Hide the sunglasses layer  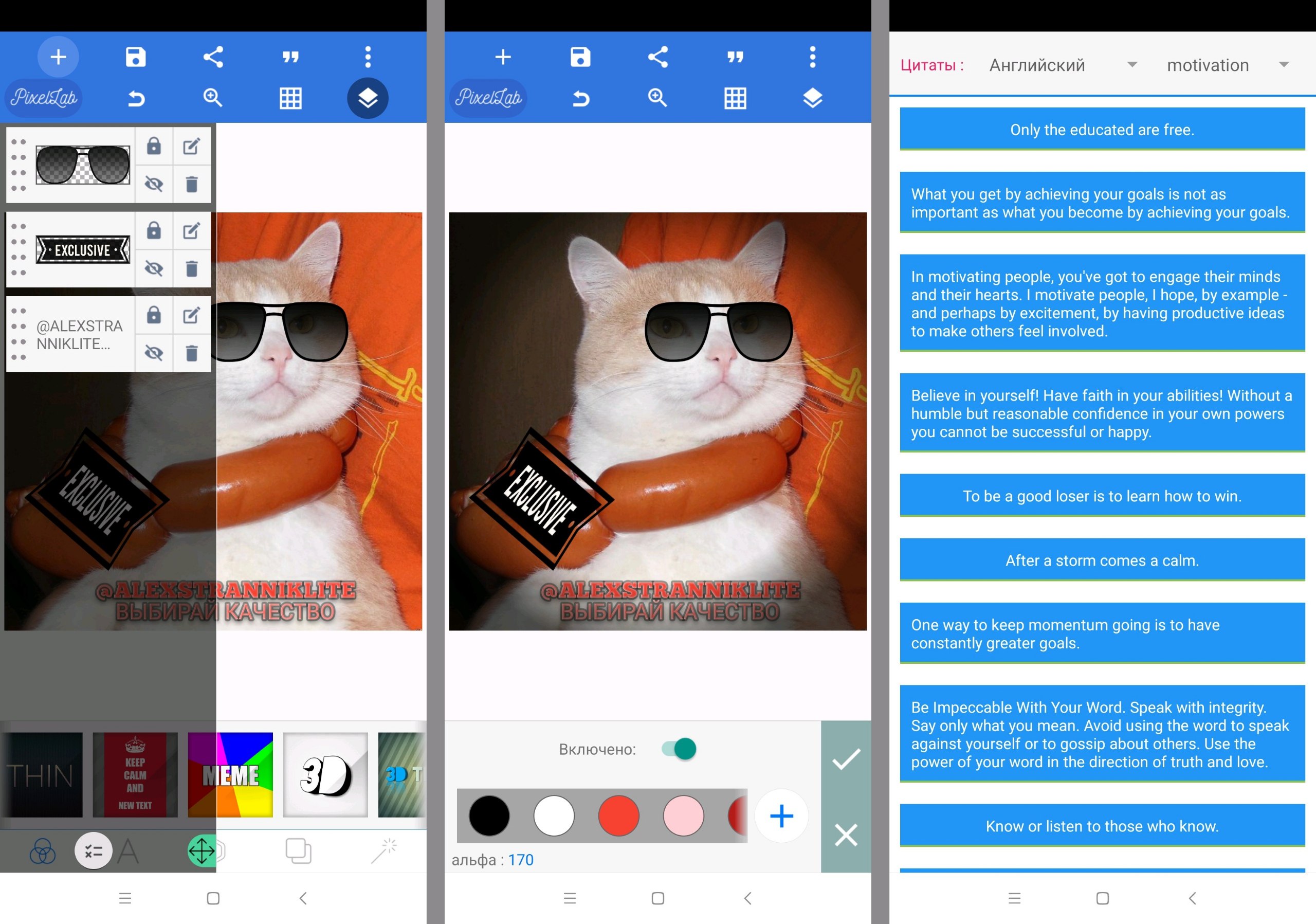(x=154, y=184)
